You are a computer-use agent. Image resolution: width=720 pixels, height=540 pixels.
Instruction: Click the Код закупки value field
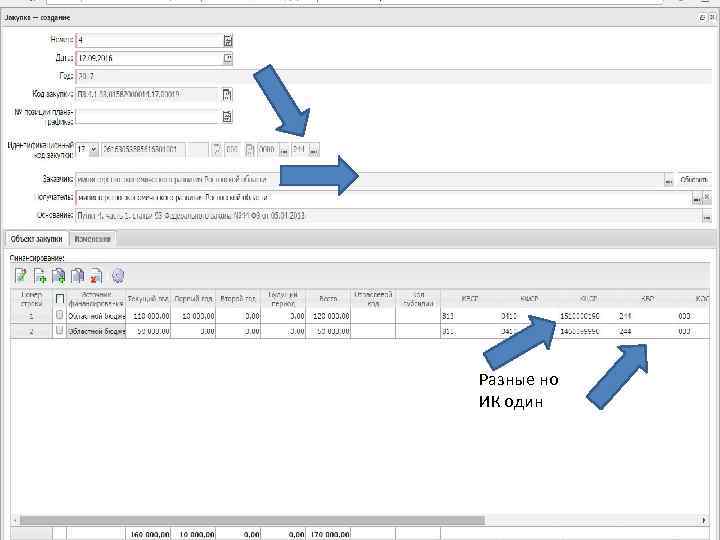(x=147, y=94)
